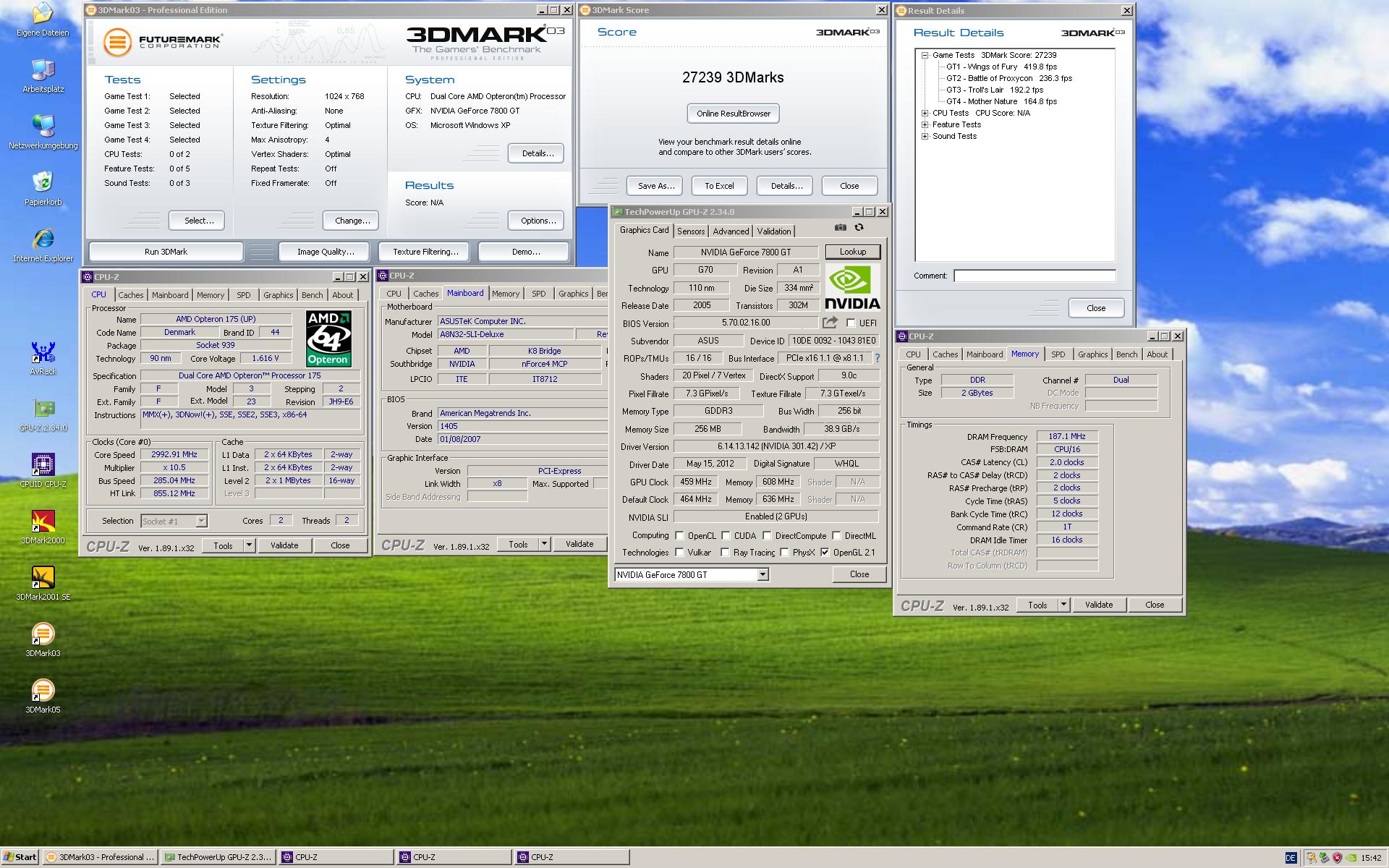Toggle the OpenCL checkbox

point(679,536)
